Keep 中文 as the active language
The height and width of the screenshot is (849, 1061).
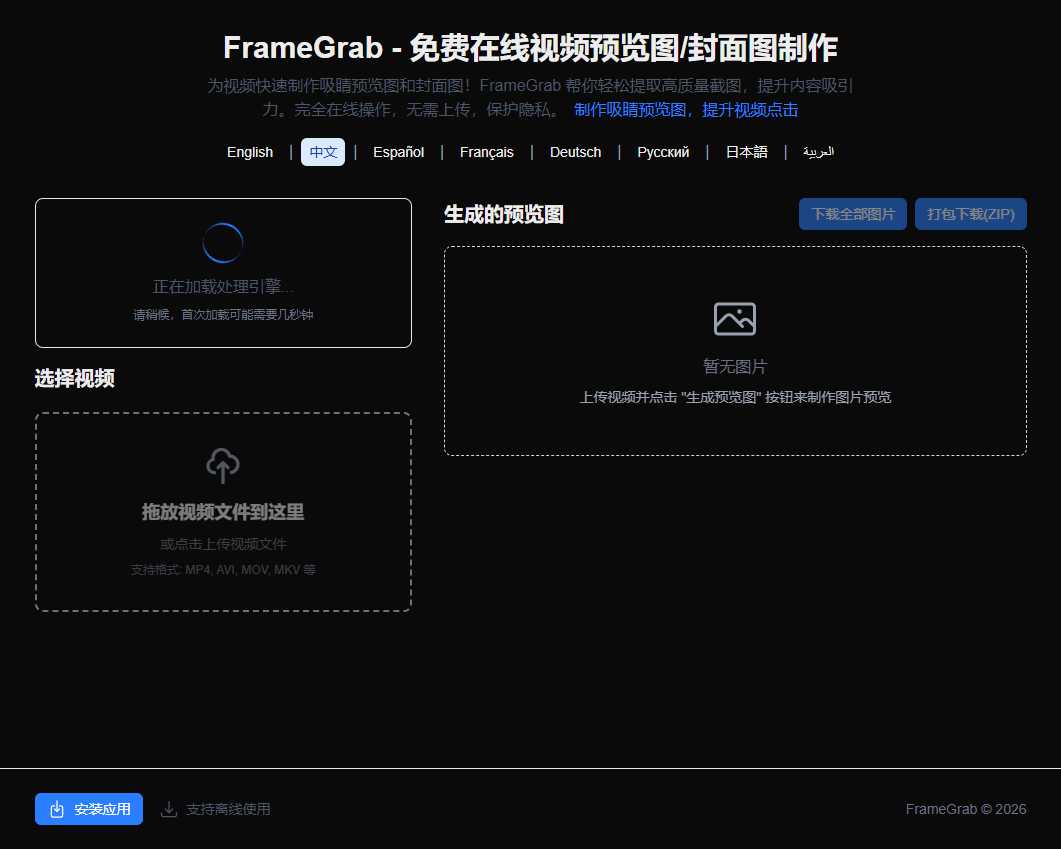(x=322, y=152)
